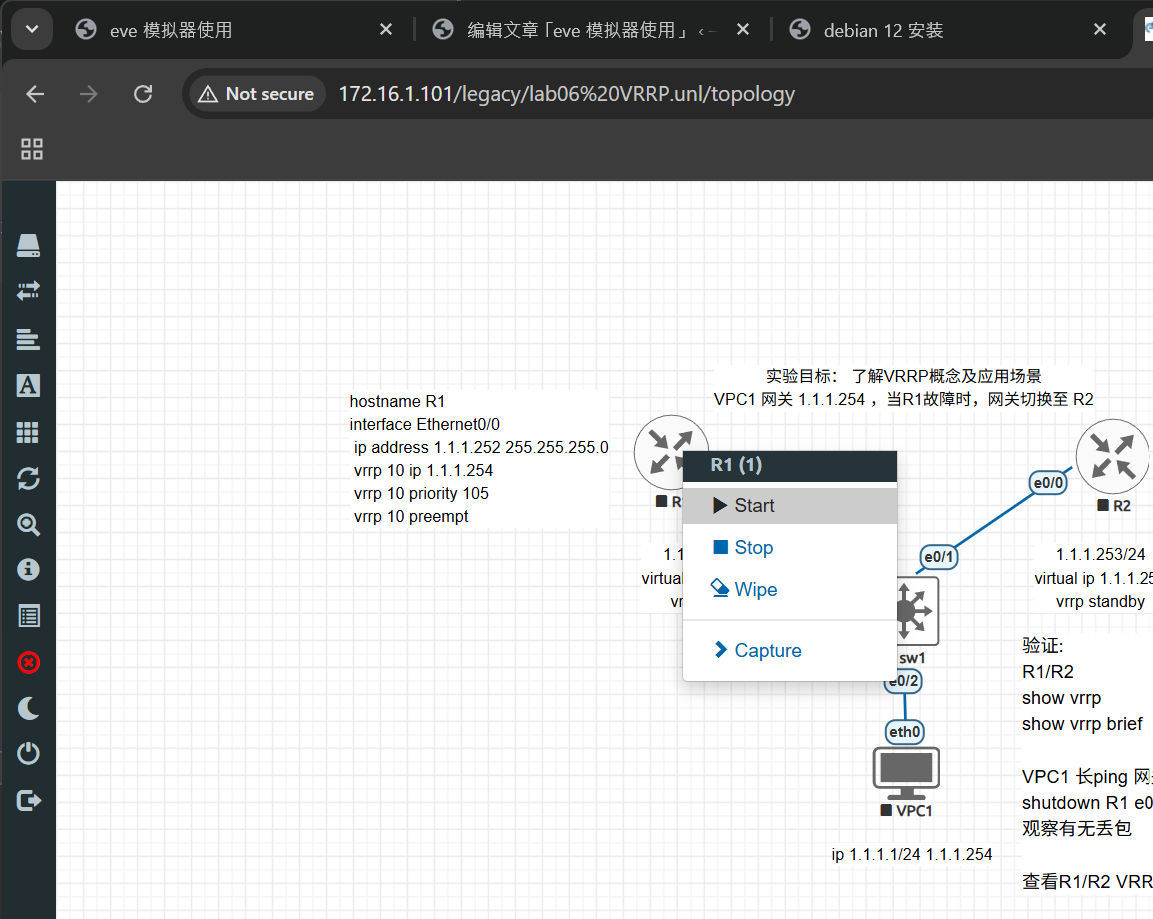Open the browser tab search dropdown arrow

click(x=32, y=30)
